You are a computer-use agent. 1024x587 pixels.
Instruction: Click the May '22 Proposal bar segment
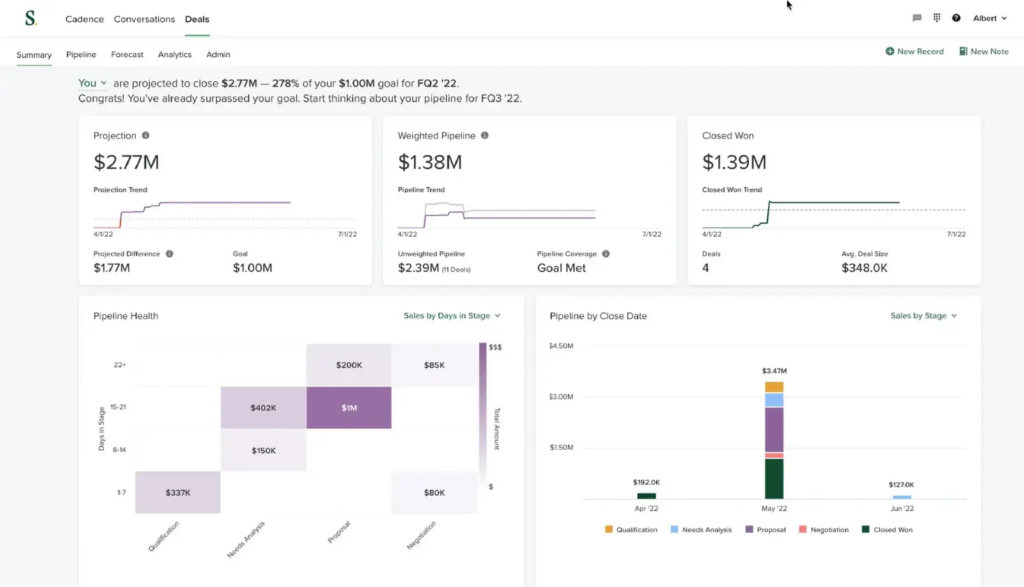(x=774, y=430)
